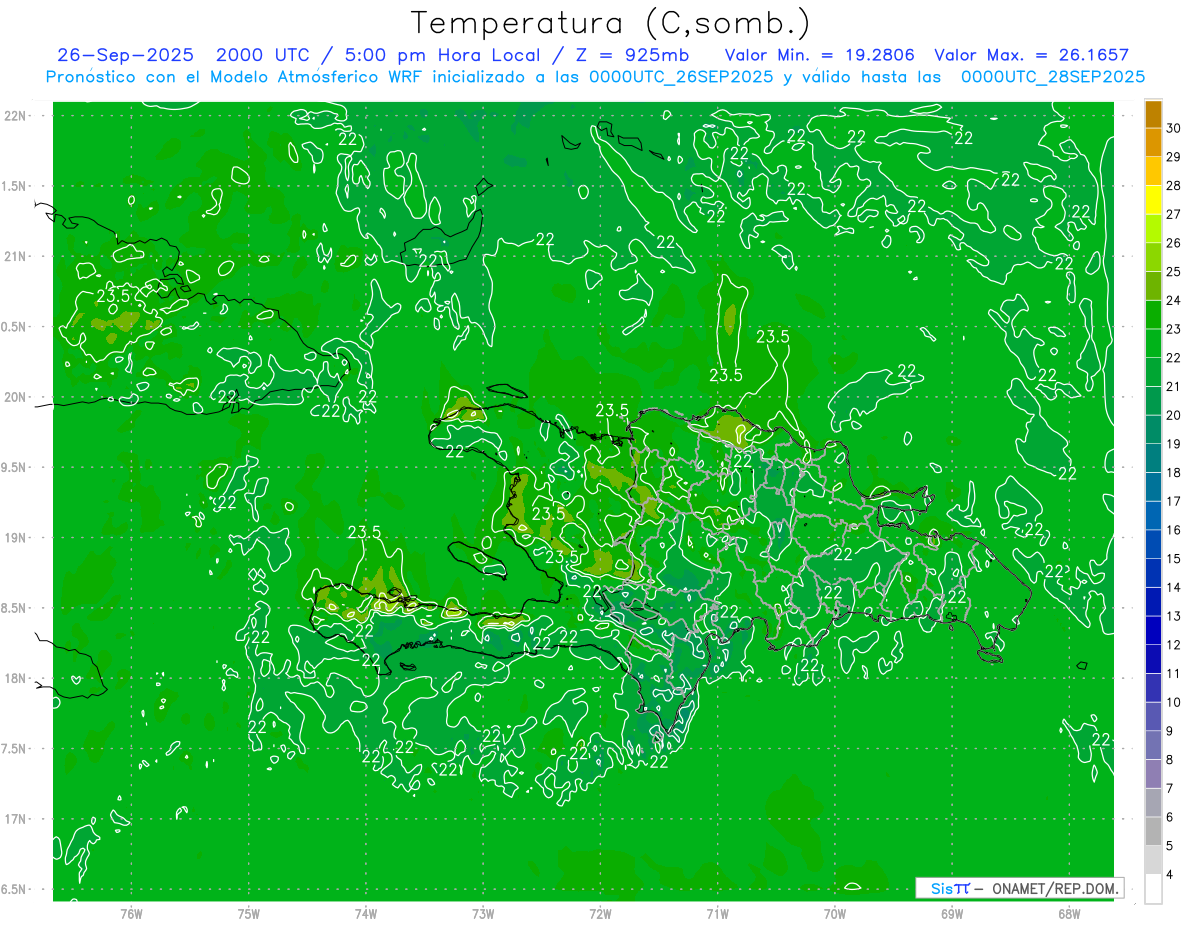The image size is (1200, 927).
Task: Click the color scale value "24"
Action: point(1174,300)
